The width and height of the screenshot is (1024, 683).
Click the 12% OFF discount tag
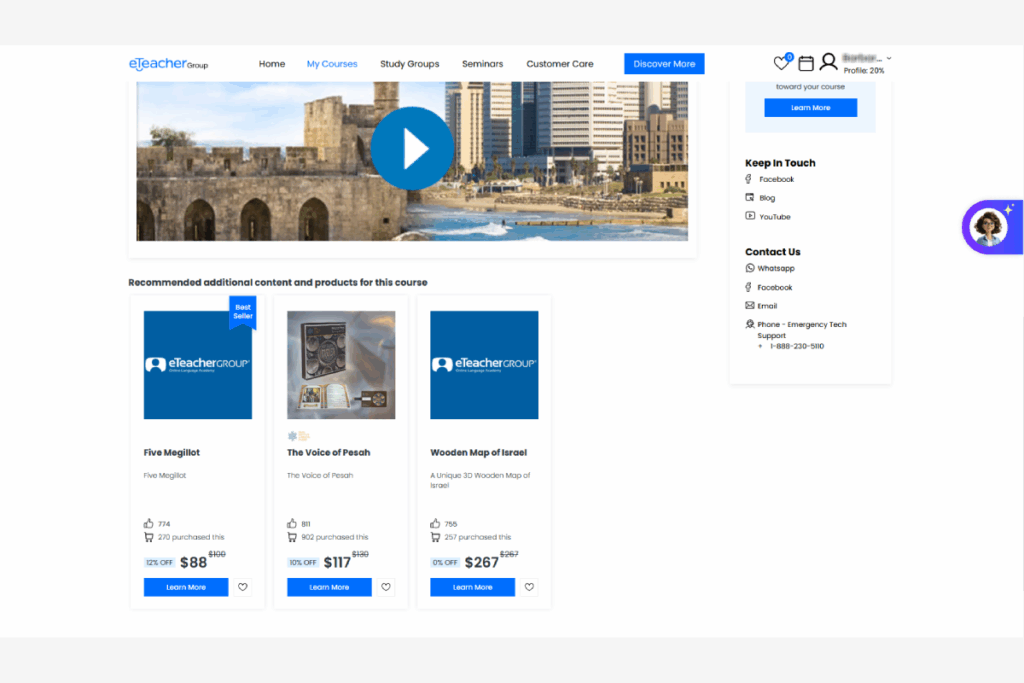click(x=159, y=562)
